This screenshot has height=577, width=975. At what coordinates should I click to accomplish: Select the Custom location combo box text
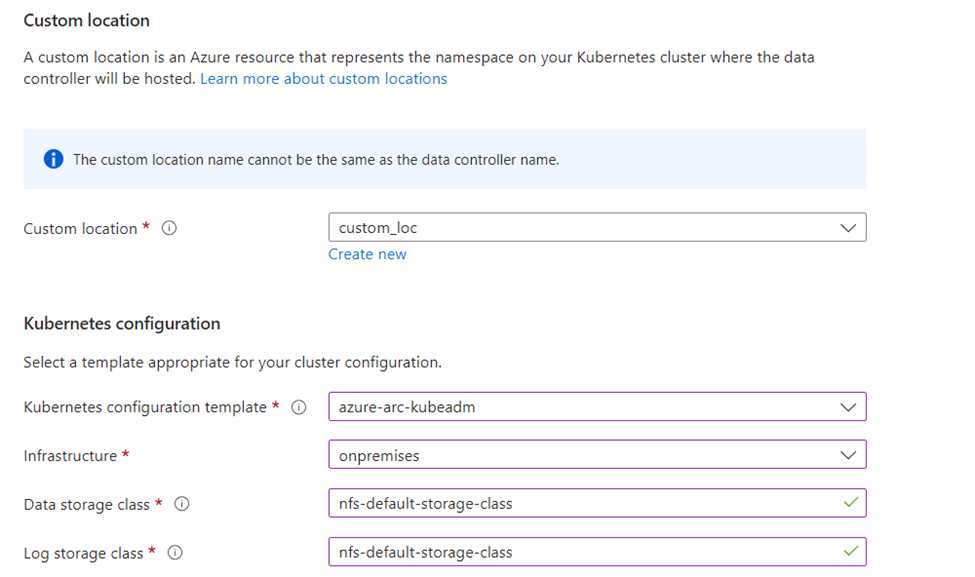coord(377,228)
